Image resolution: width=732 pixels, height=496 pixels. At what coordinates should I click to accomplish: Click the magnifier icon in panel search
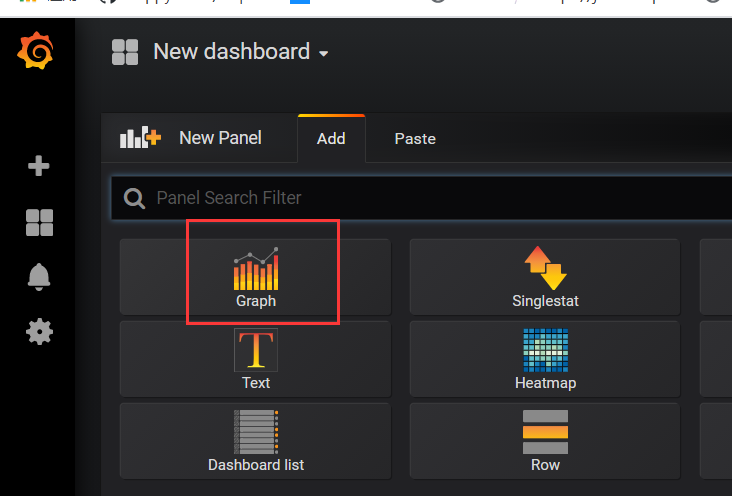134,198
